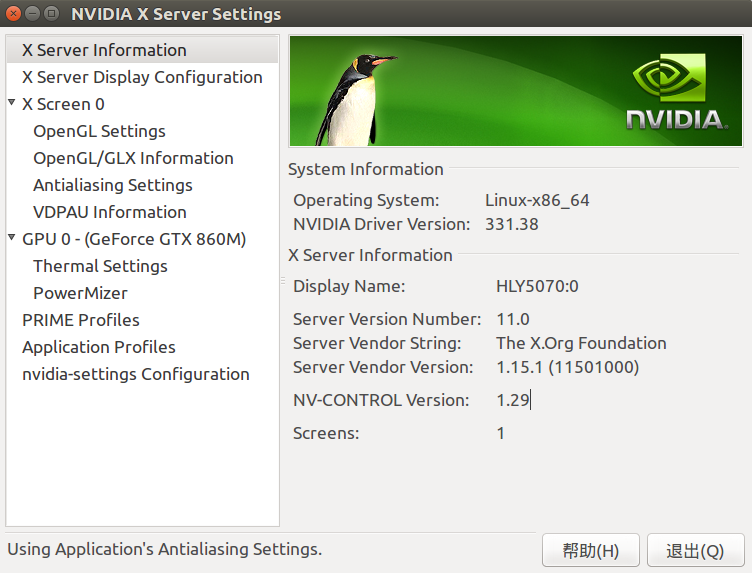Viewport: 752px width, 573px height.
Task: Open Application Profiles page
Action: click(99, 347)
